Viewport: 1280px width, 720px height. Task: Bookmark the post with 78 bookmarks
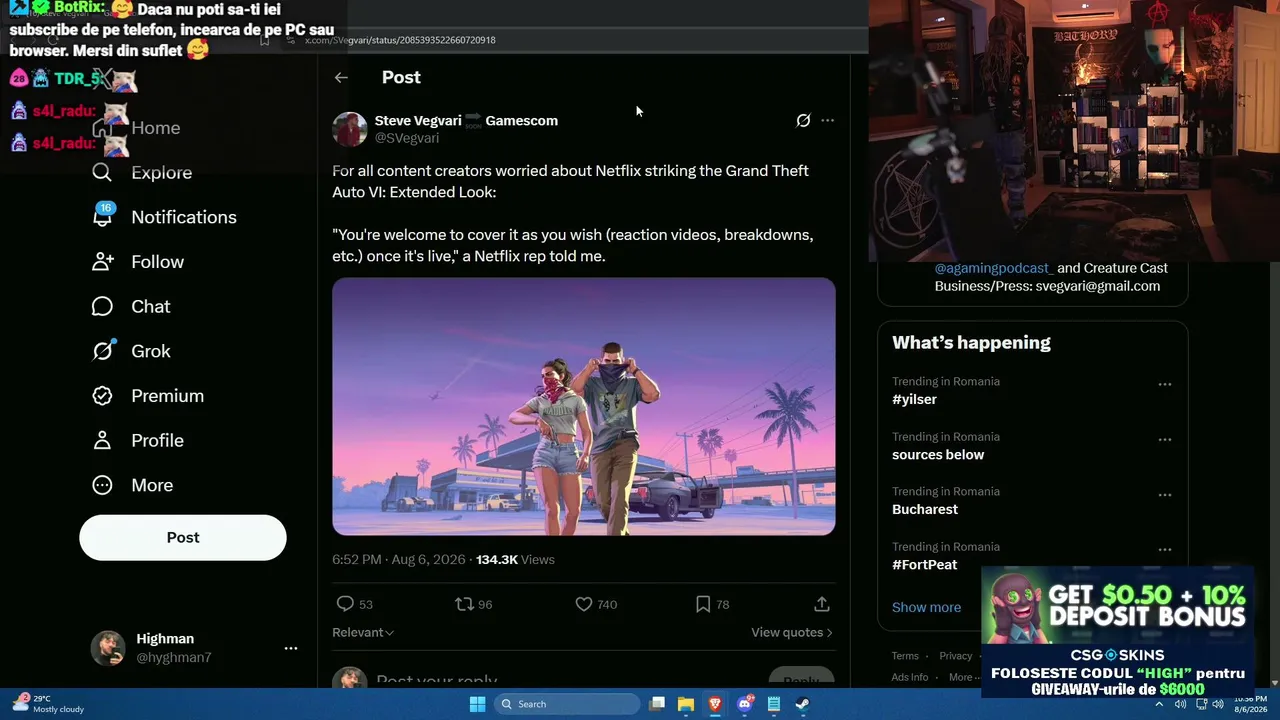tap(712, 604)
